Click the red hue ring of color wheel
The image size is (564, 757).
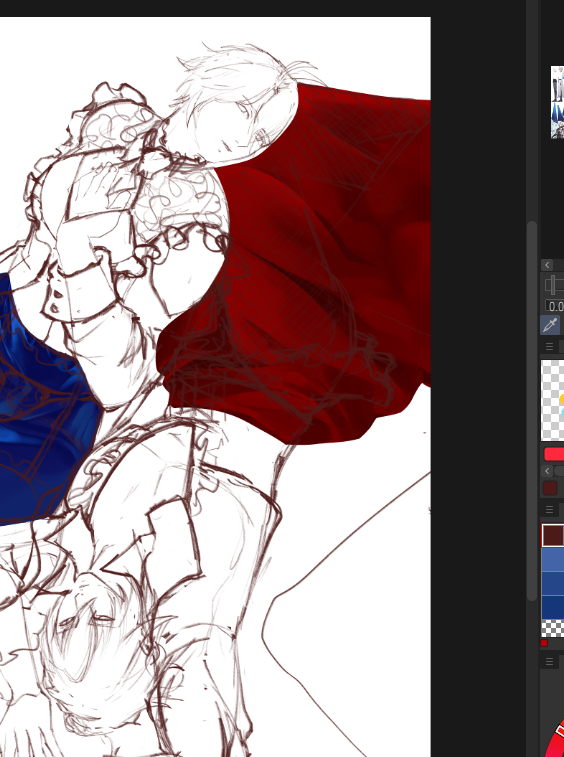[556, 743]
